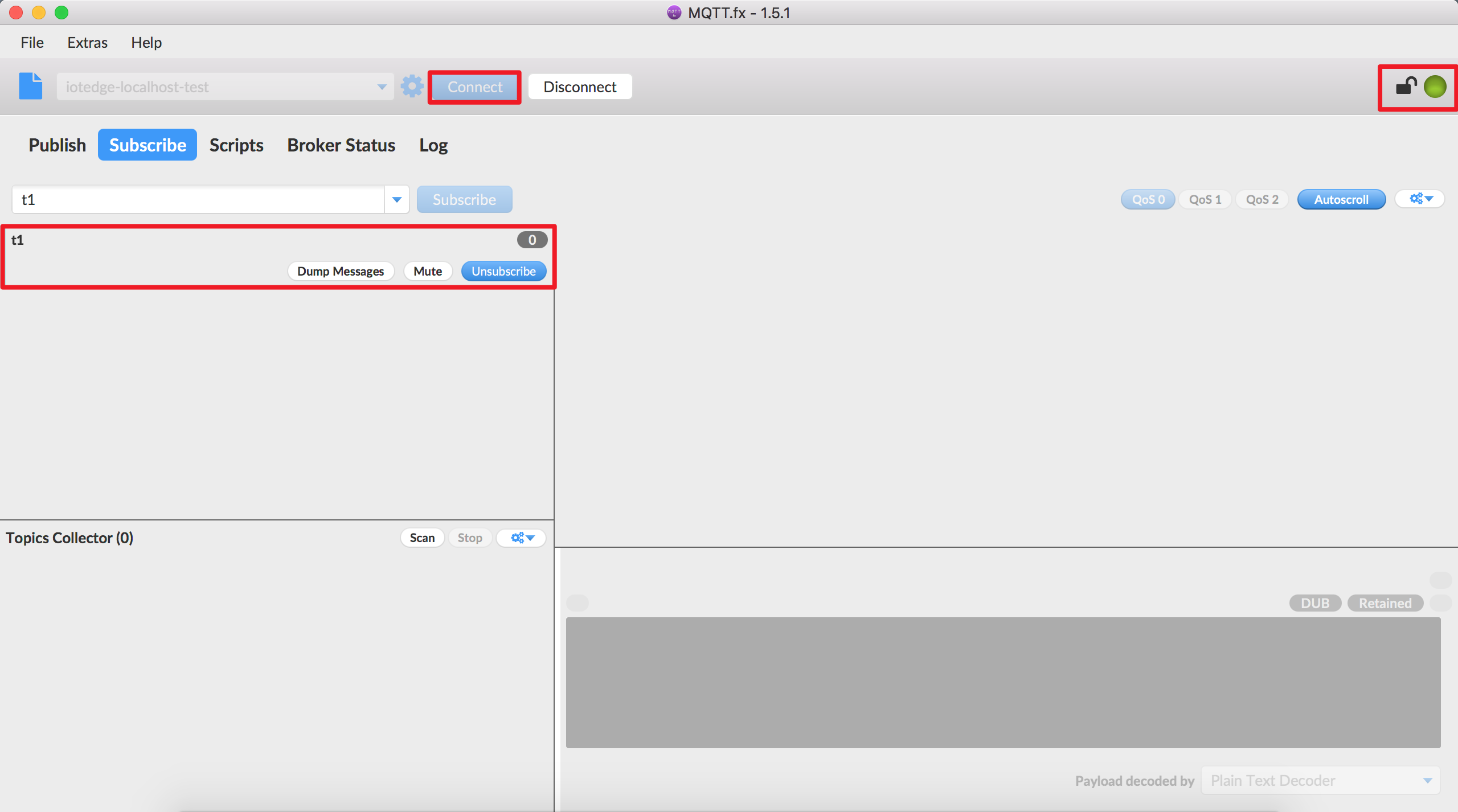Click the t1 topic input field

(x=198, y=199)
